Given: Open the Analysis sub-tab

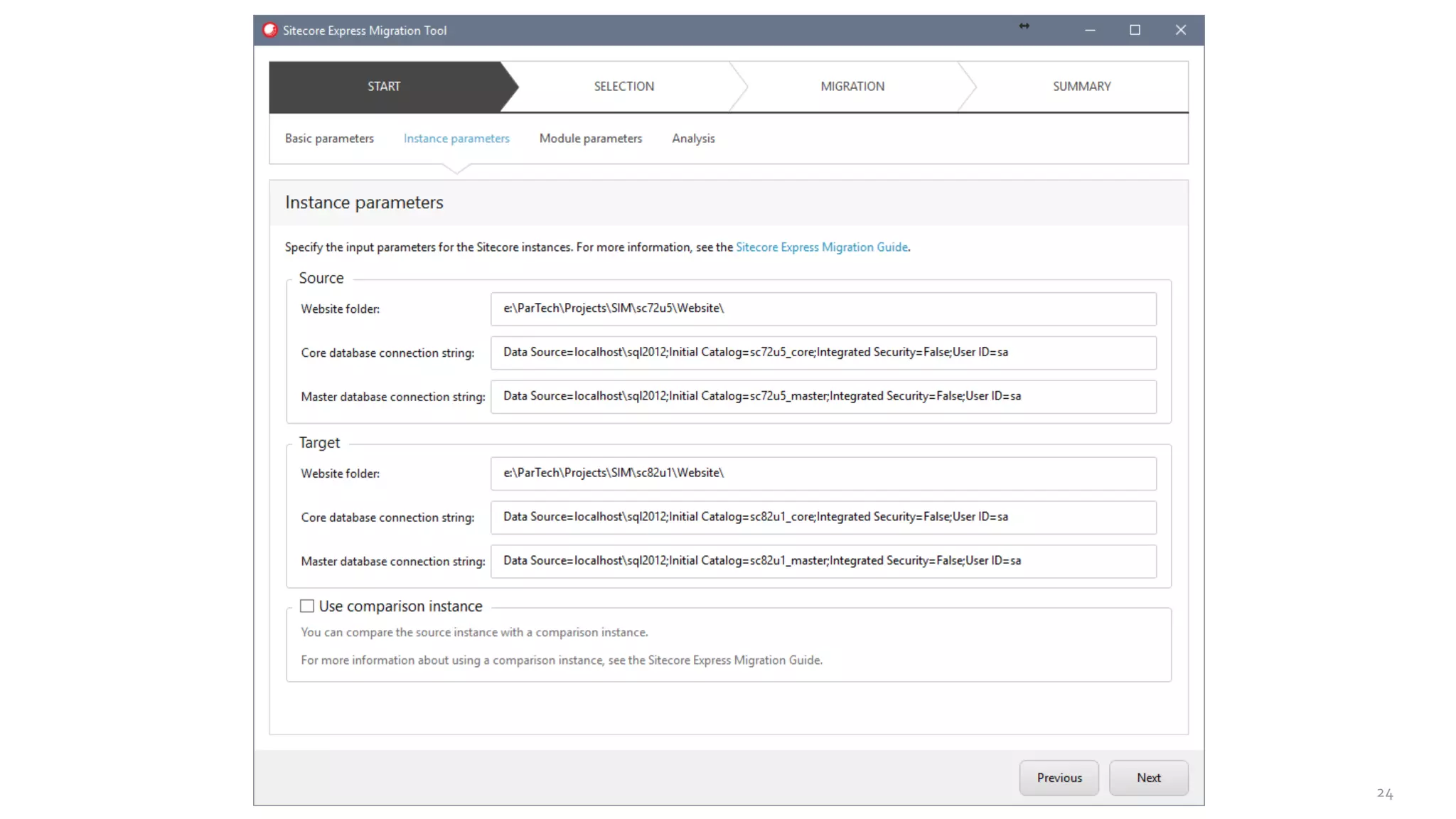Looking at the screenshot, I should coord(693,139).
